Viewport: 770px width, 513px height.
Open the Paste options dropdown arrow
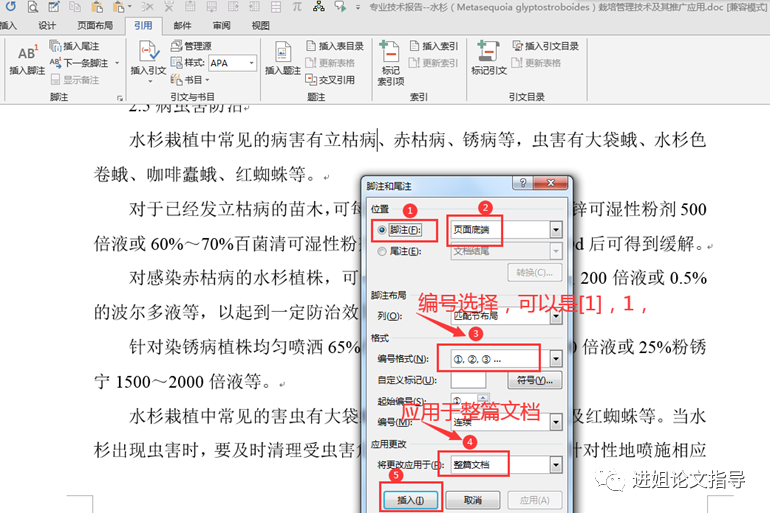coord(130,7)
